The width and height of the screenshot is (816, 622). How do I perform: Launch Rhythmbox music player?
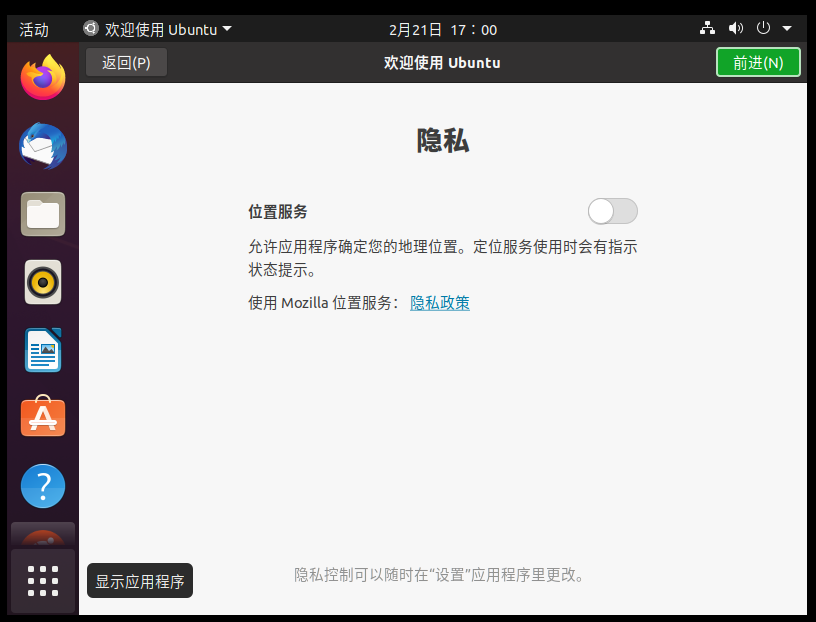pyautogui.click(x=42, y=281)
